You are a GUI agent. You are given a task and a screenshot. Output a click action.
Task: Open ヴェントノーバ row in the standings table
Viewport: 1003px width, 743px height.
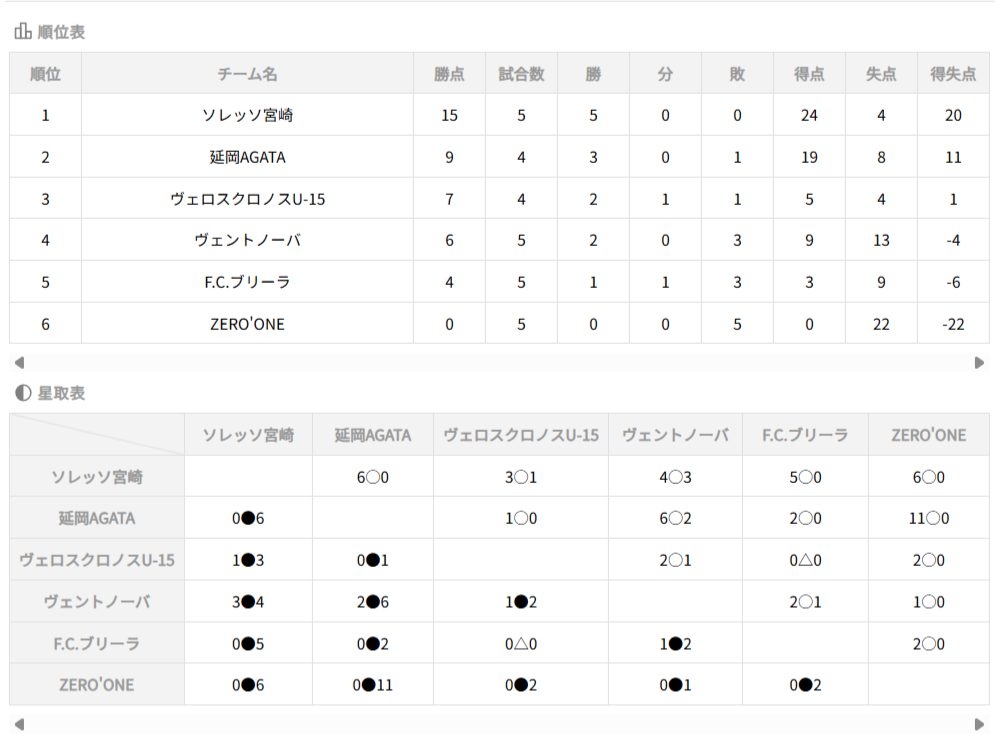click(247, 240)
